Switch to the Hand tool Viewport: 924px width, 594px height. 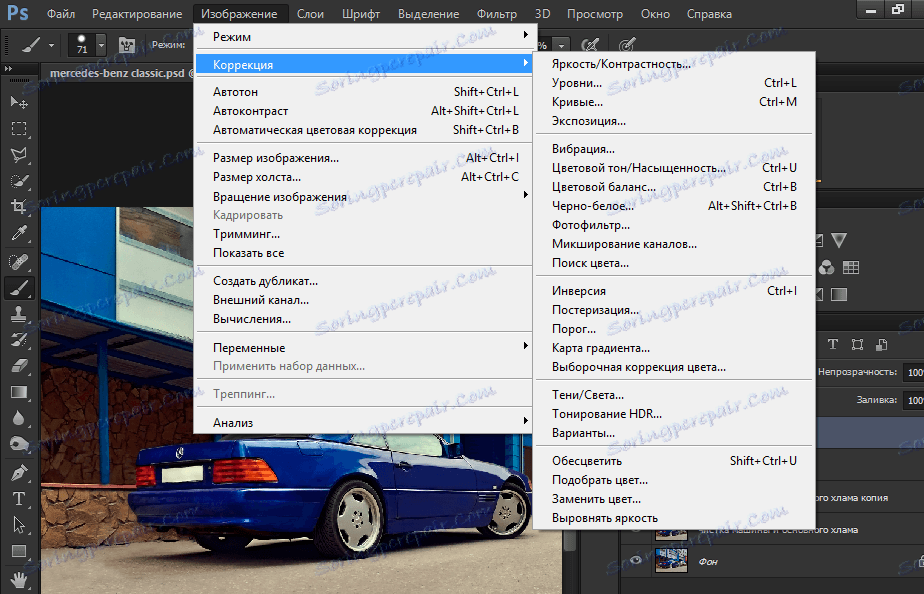(19, 578)
